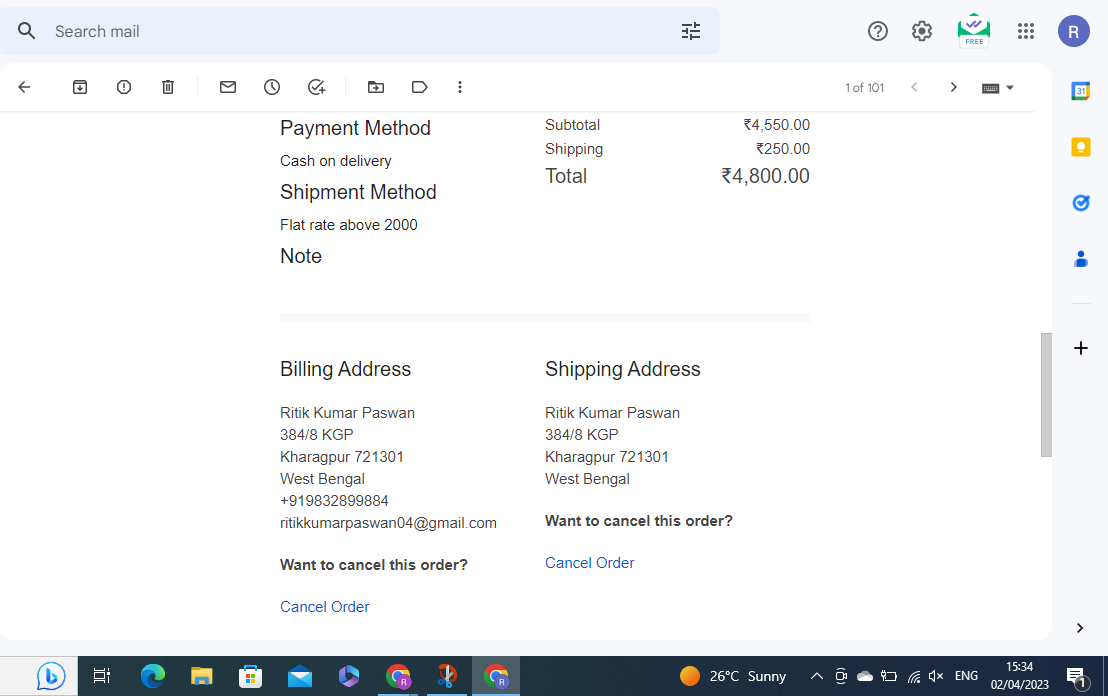Select 'Cash on delivery' text
Image resolution: width=1108 pixels, height=696 pixels.
click(x=336, y=161)
